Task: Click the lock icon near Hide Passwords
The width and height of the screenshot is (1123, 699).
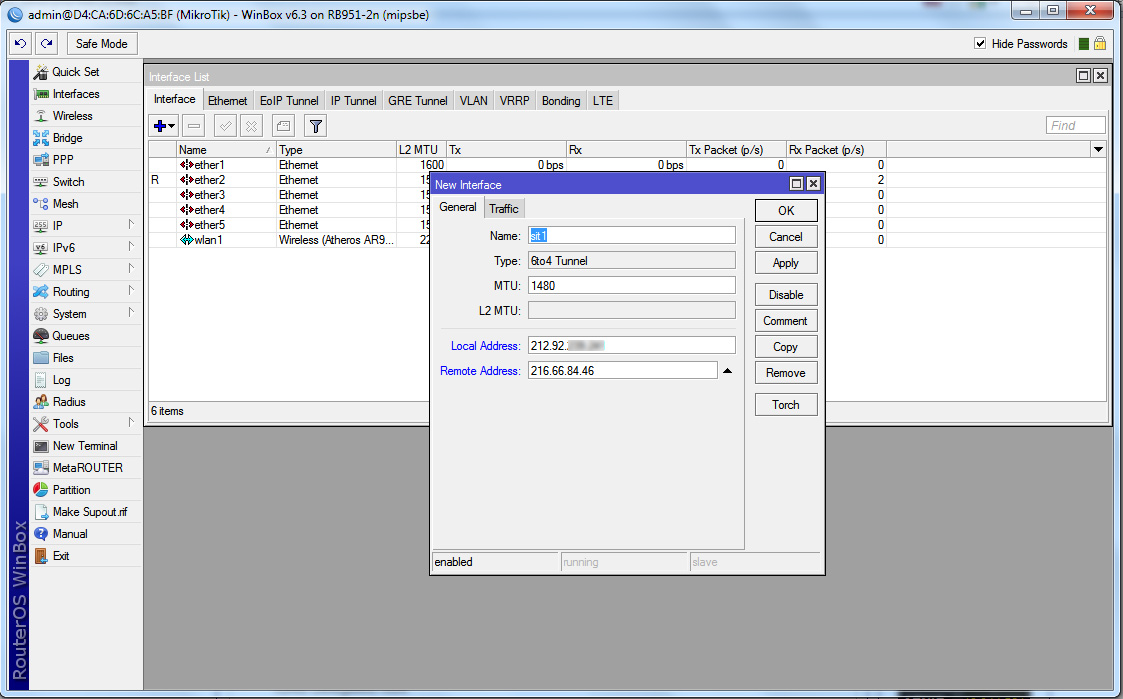Action: pyautogui.click(x=1100, y=44)
